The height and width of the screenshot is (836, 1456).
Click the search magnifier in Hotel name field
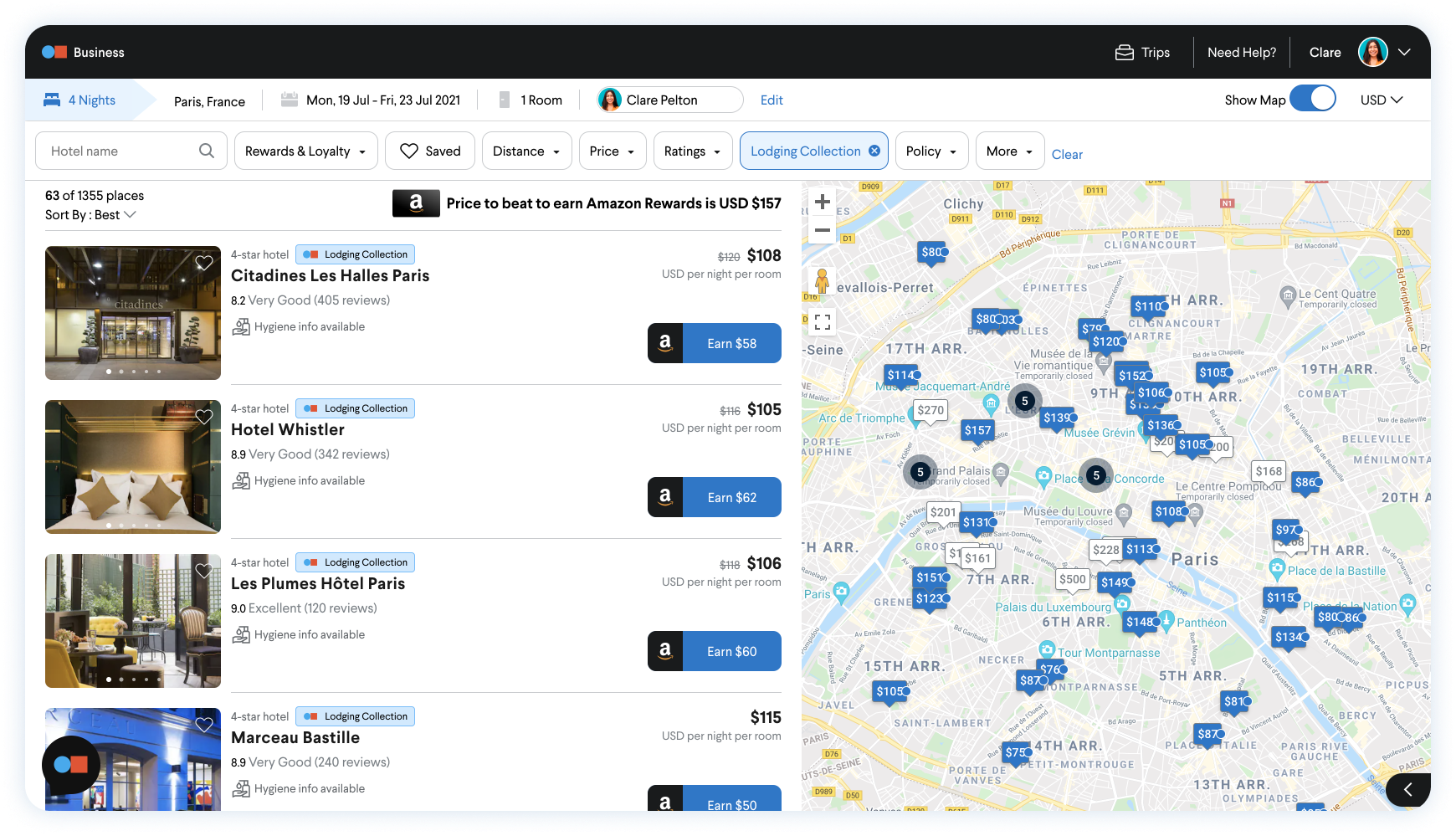207,151
